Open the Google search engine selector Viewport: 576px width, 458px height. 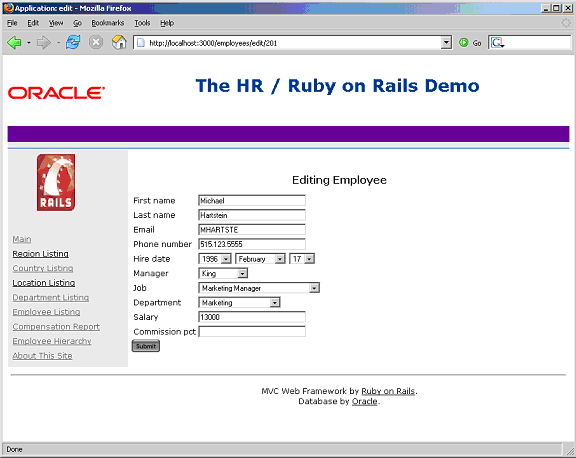[x=497, y=43]
